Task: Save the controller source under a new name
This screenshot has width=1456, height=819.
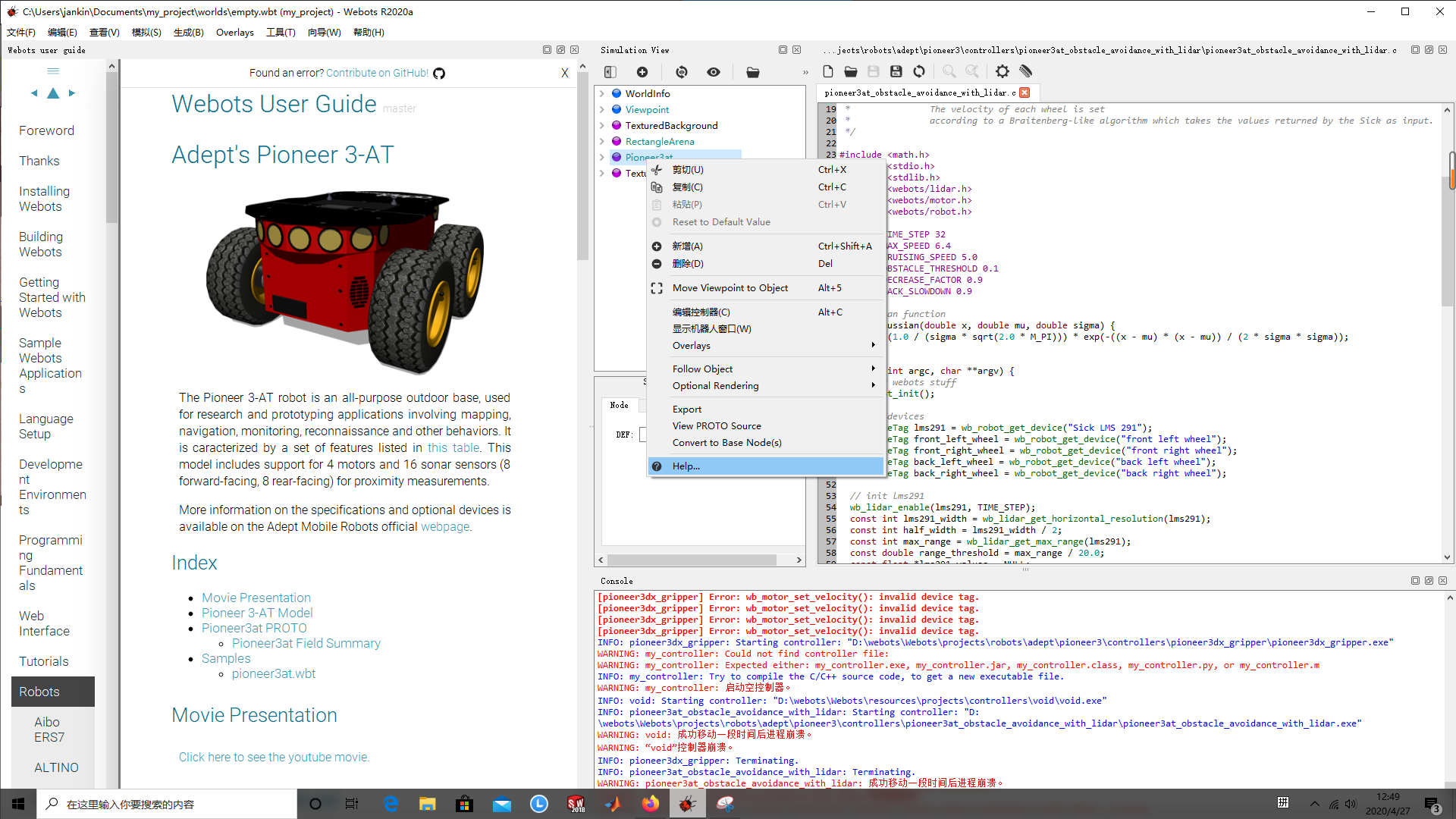Action: (896, 71)
